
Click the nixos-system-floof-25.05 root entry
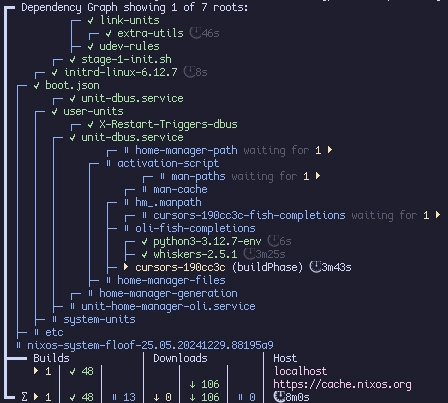point(150,345)
